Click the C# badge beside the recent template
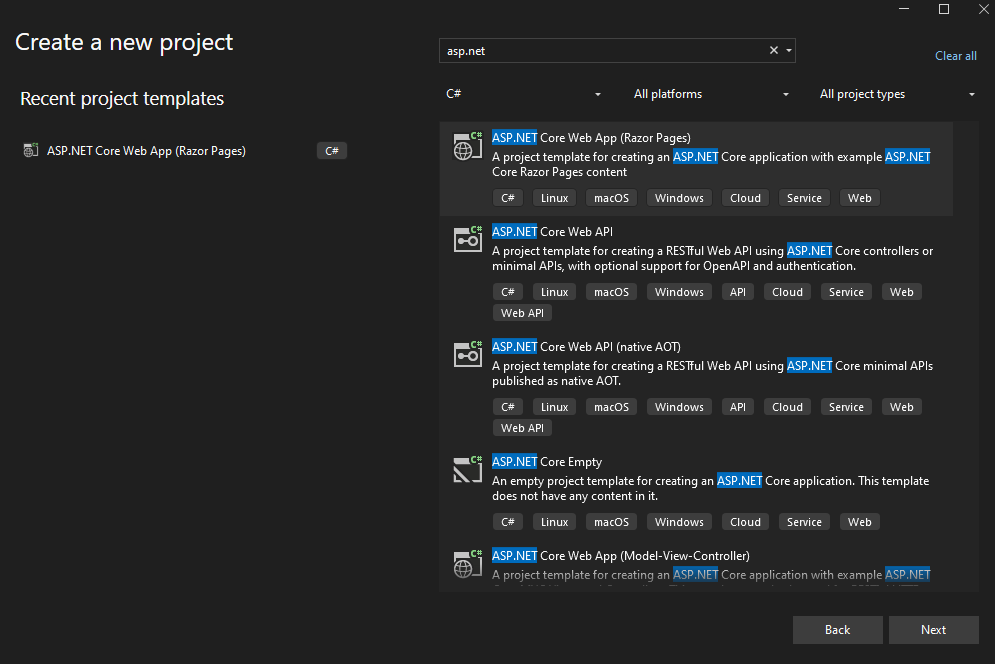Viewport: 995px width, 664px height. click(332, 150)
